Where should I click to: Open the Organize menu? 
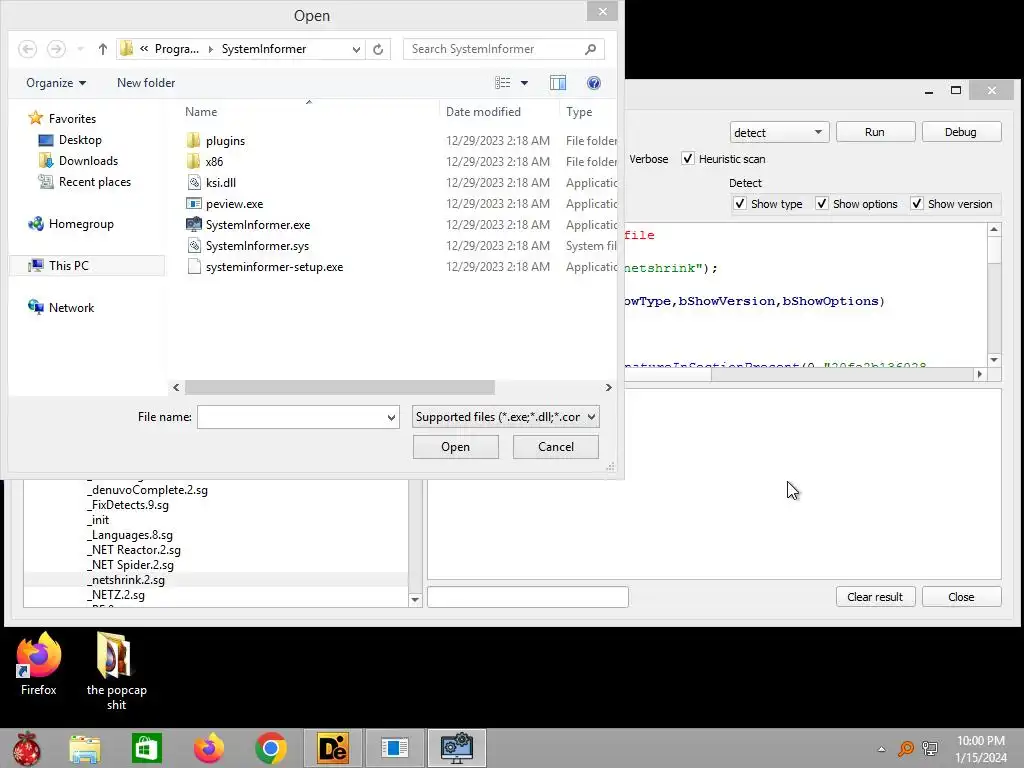56,83
